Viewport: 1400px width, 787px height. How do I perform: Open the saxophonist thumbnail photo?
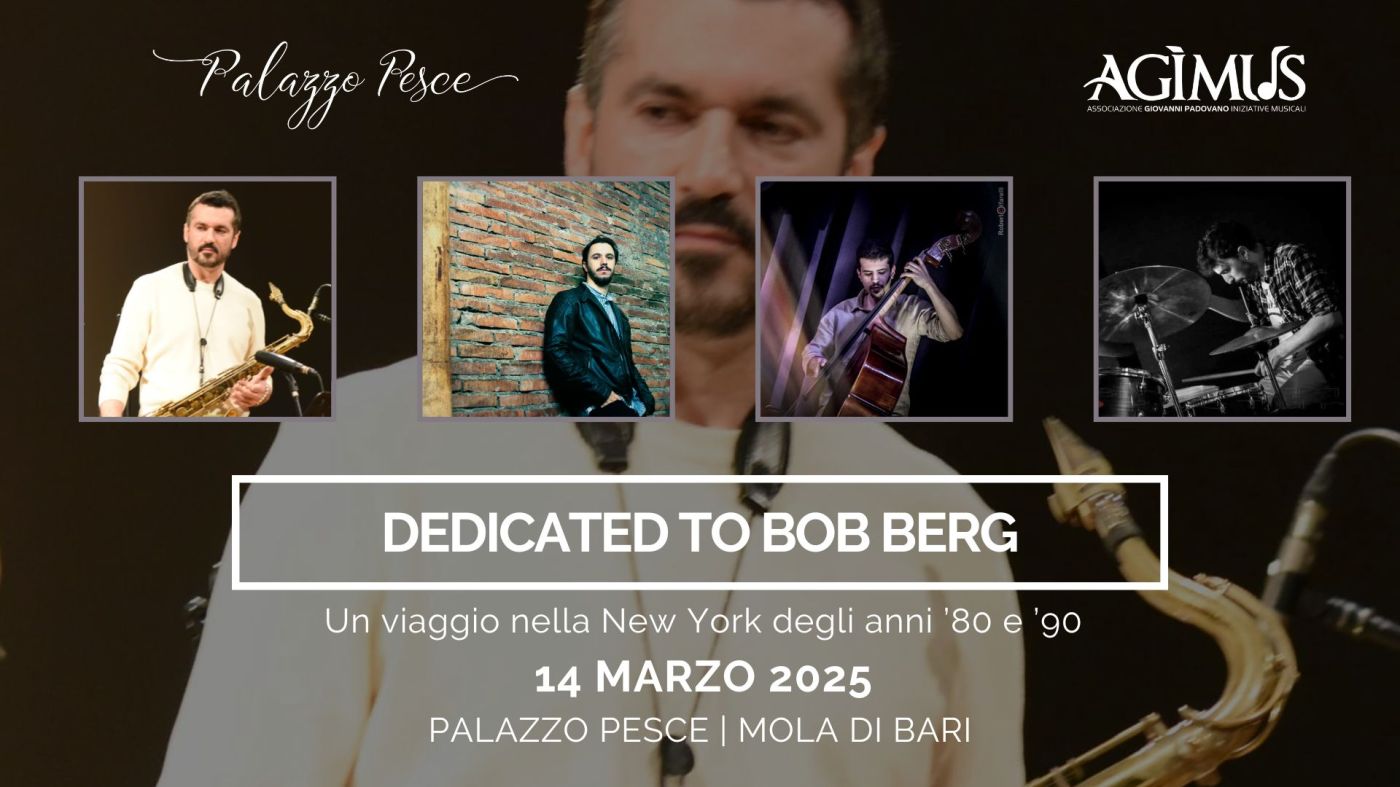click(207, 298)
